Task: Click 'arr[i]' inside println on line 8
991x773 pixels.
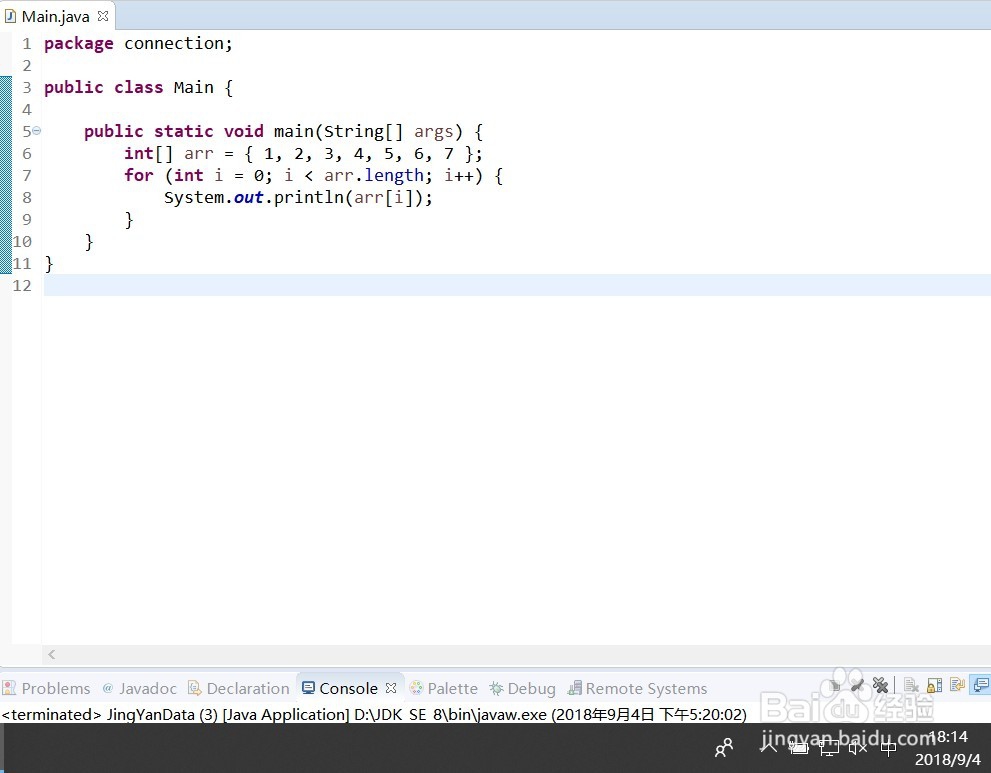Action: [383, 197]
